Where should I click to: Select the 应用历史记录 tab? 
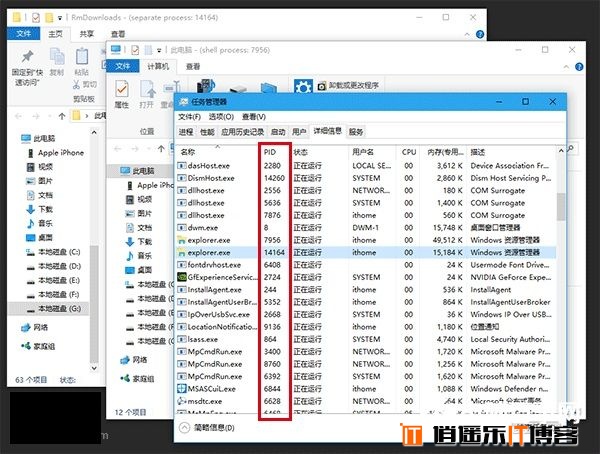pyautogui.click(x=242, y=132)
